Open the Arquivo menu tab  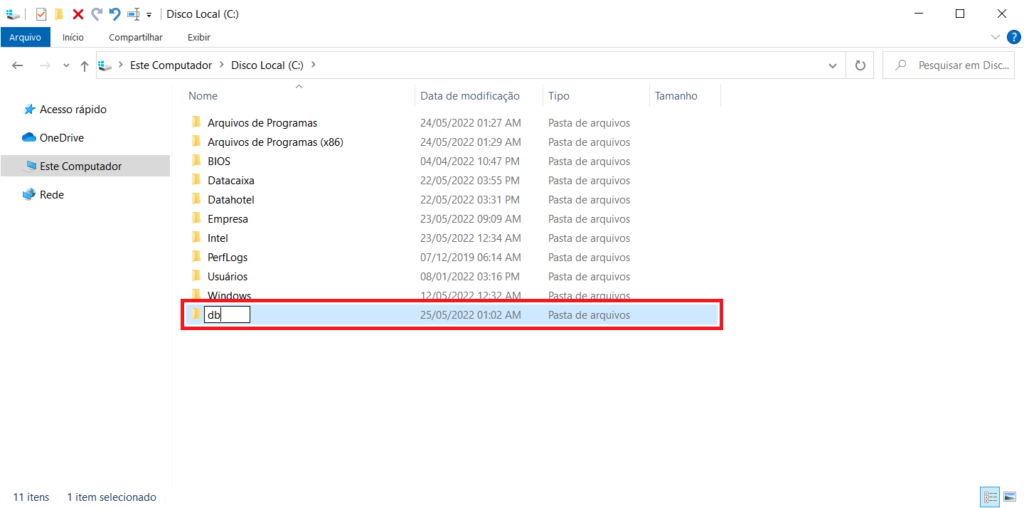[25, 37]
